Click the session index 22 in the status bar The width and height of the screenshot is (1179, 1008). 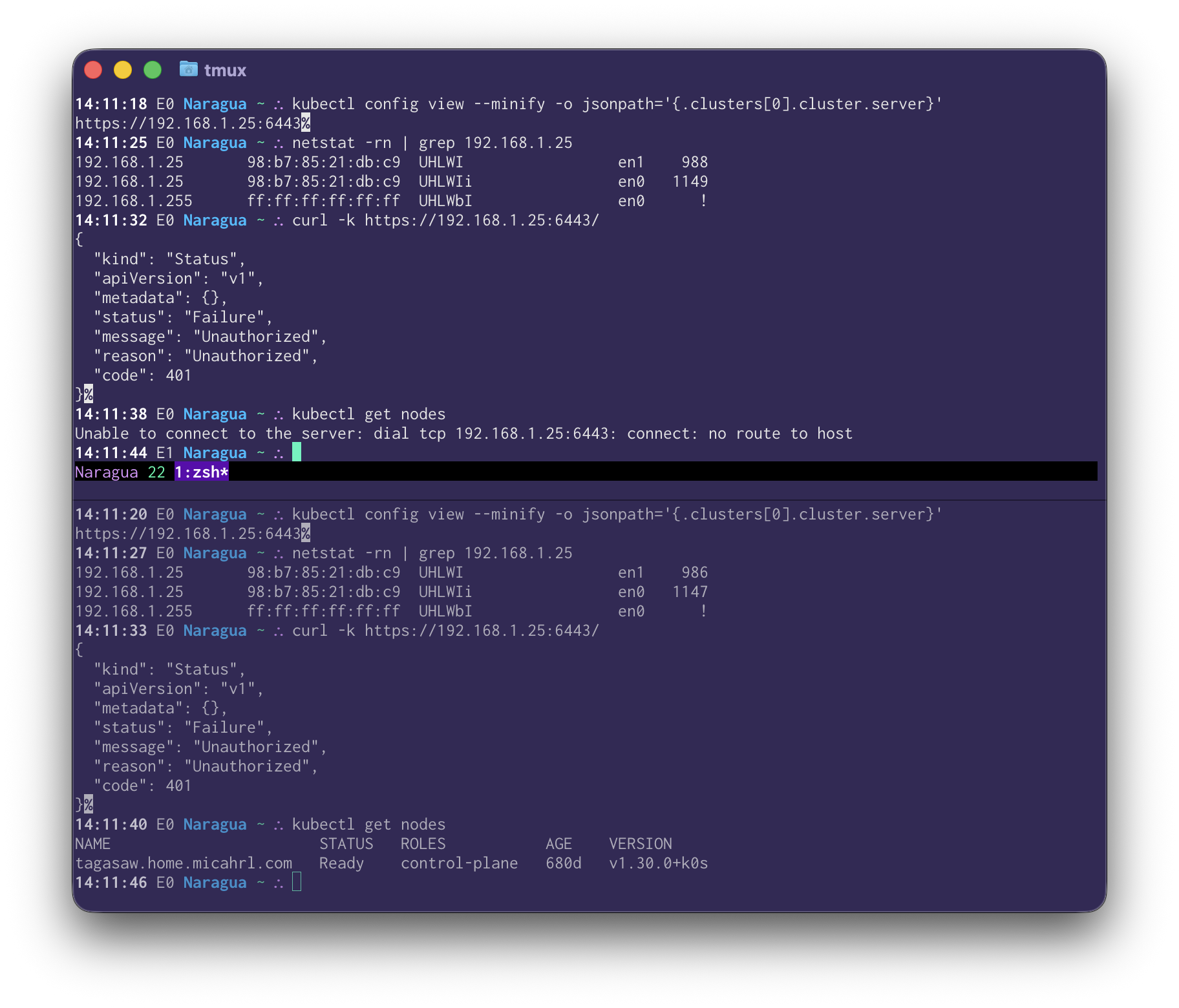tap(156, 472)
